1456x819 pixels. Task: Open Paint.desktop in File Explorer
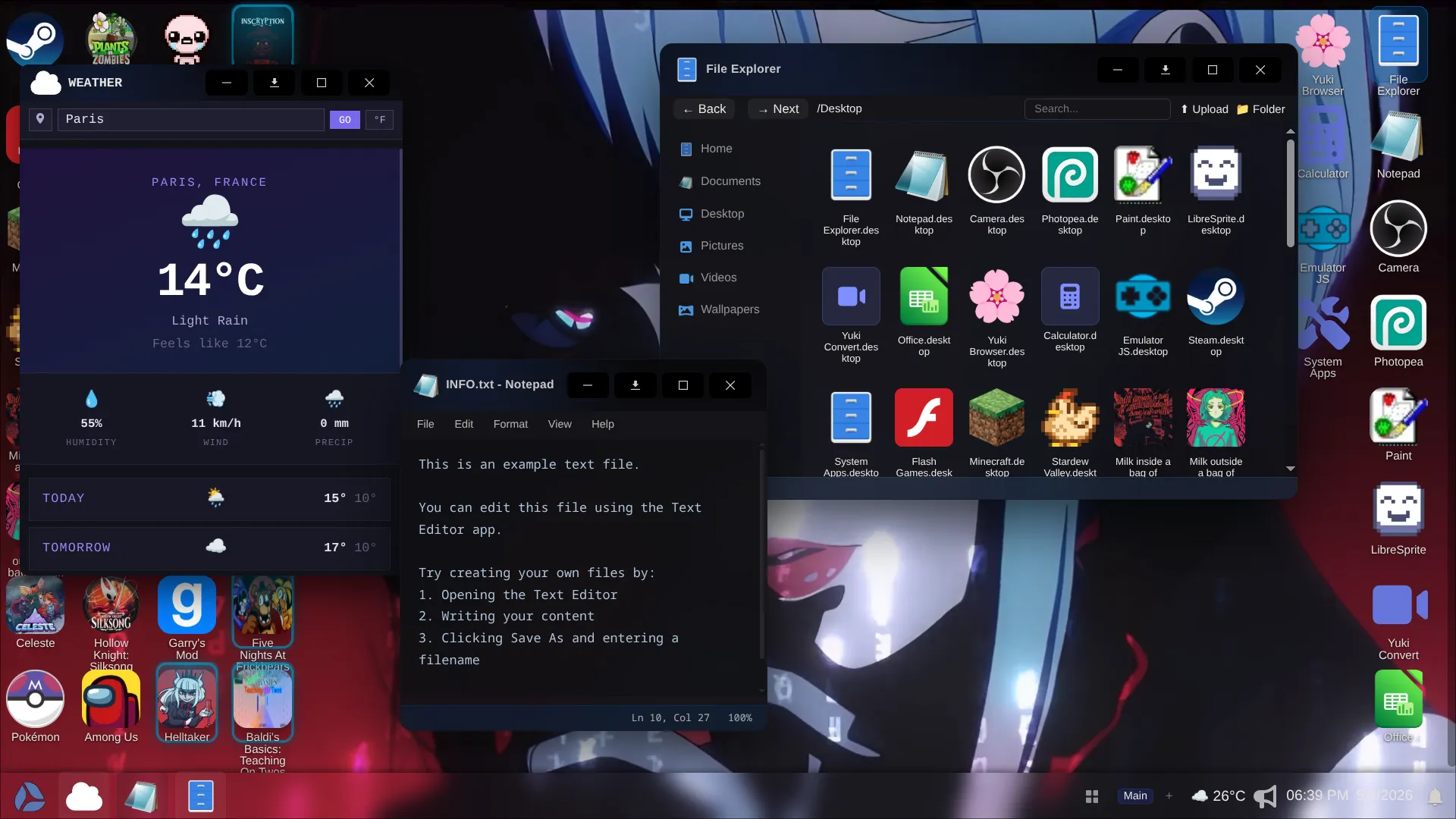pos(1142,191)
